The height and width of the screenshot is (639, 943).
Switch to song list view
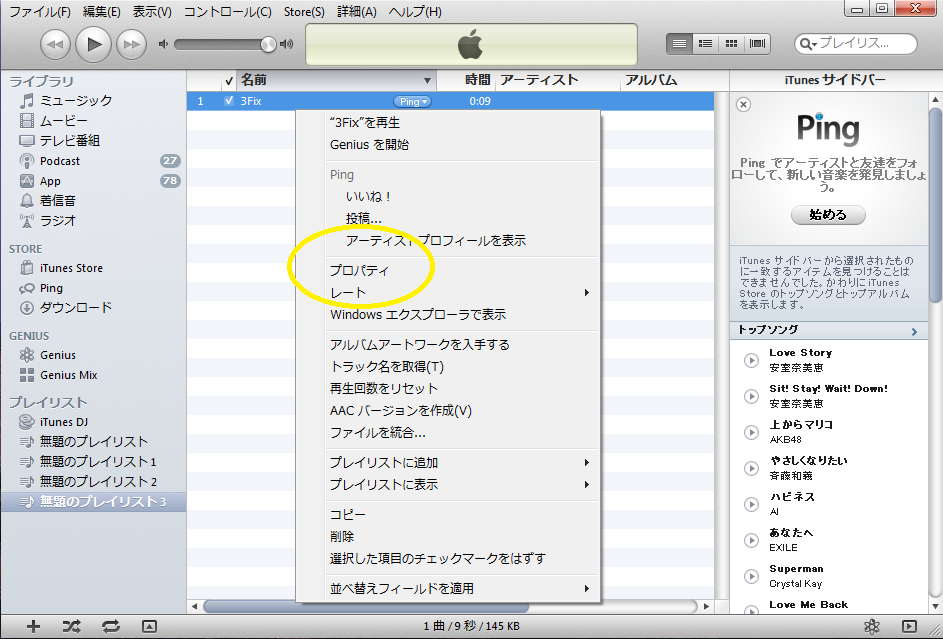point(679,43)
